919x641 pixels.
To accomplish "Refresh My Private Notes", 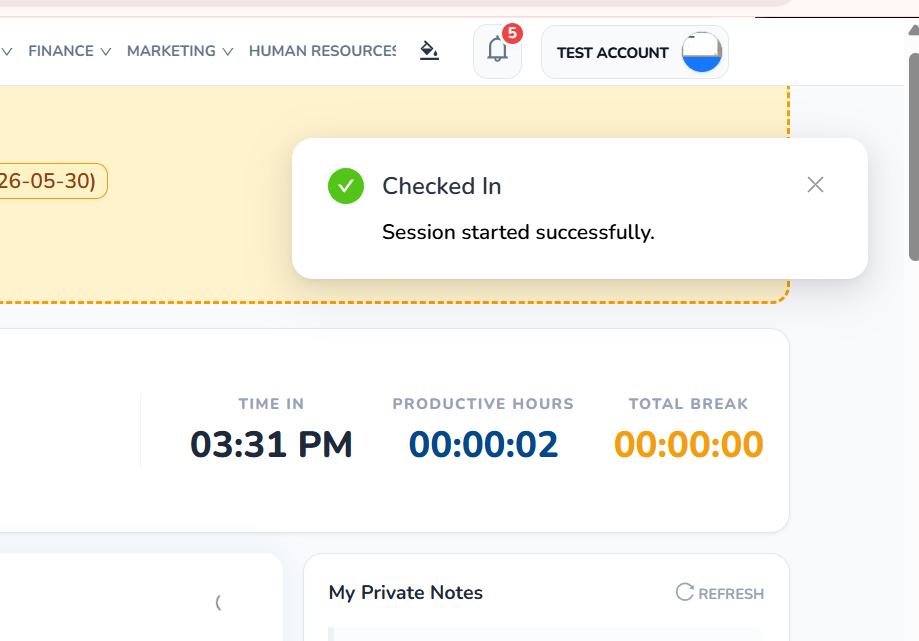I will (720, 593).
